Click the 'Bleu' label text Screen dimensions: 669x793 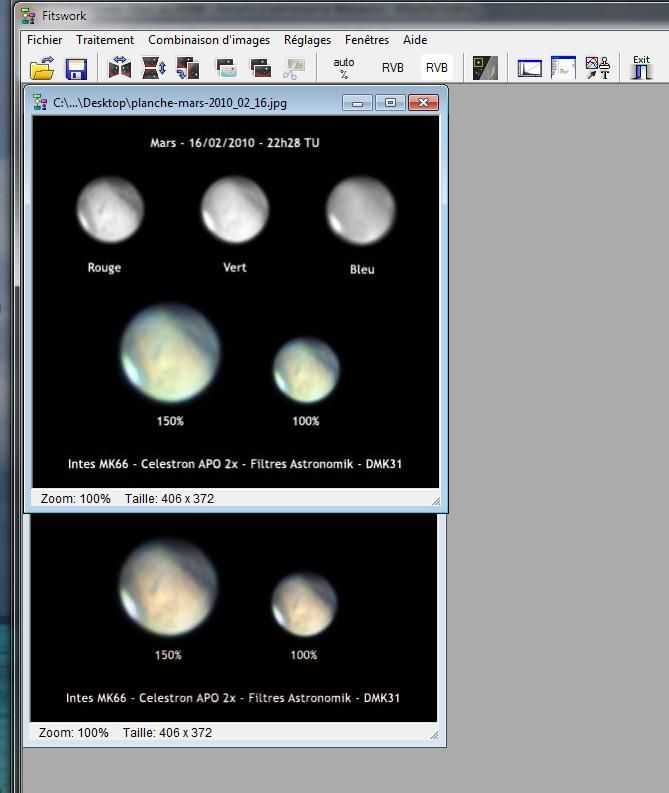click(x=362, y=270)
